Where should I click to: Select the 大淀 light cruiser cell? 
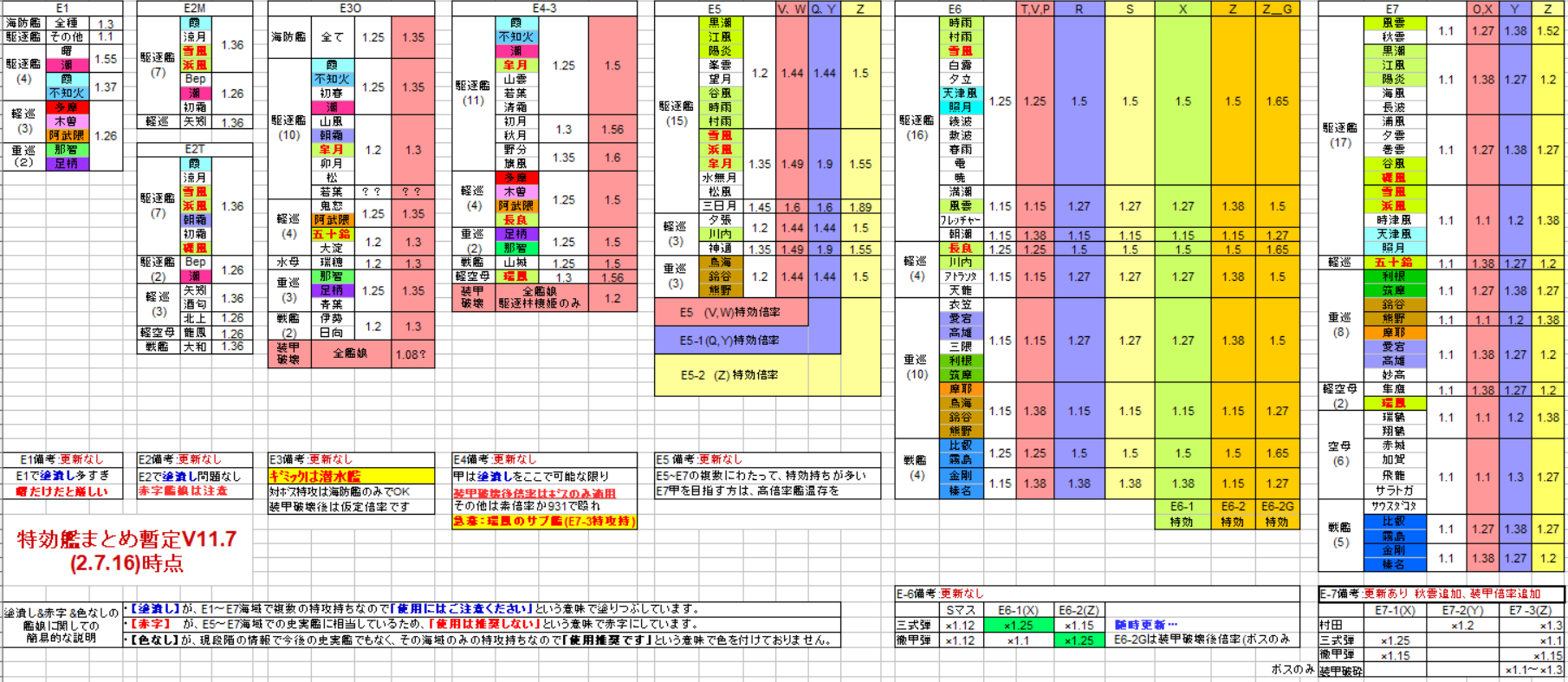(332, 248)
